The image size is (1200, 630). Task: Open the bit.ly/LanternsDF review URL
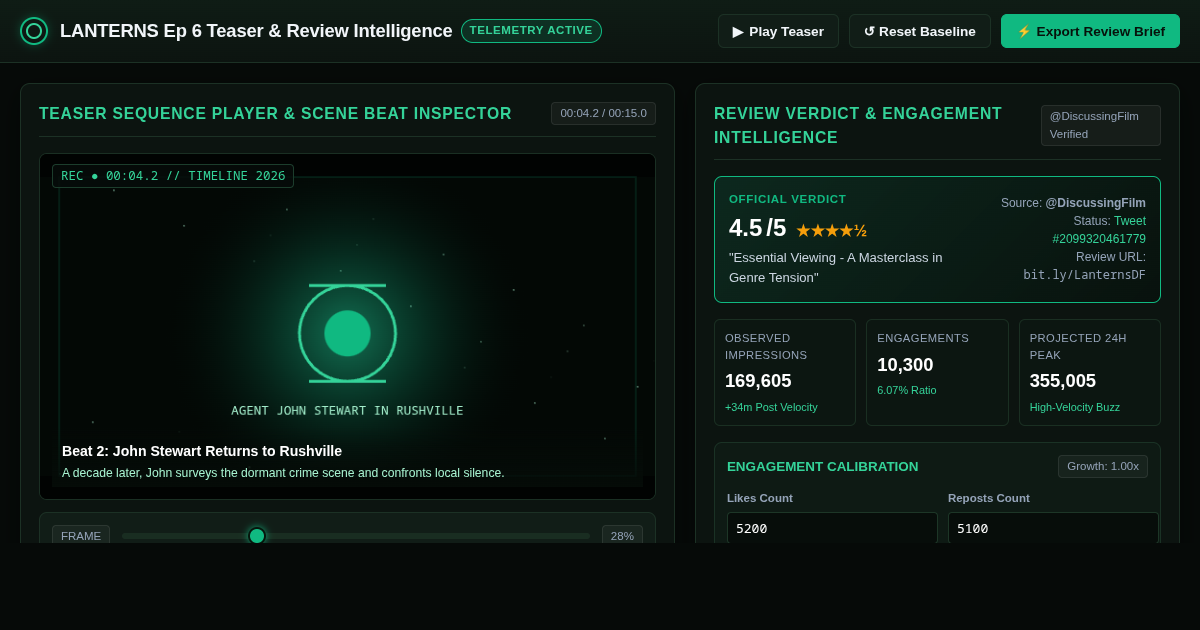[x=1084, y=275]
